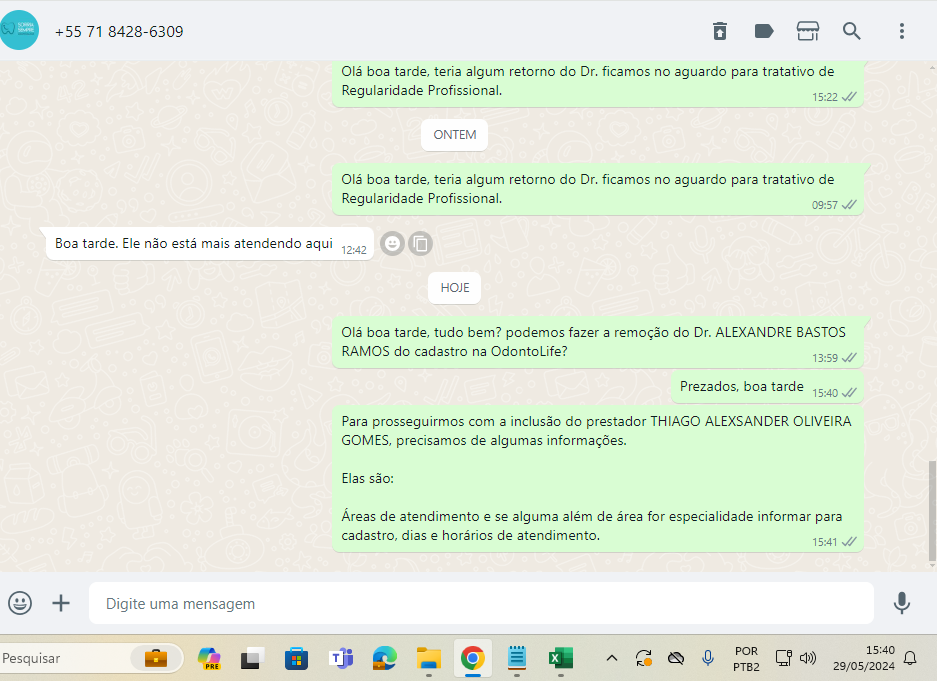This screenshot has height=681, width=937.
Task: Select the 15:22 'Regularidade Profissional' message
Action: [x=598, y=84]
